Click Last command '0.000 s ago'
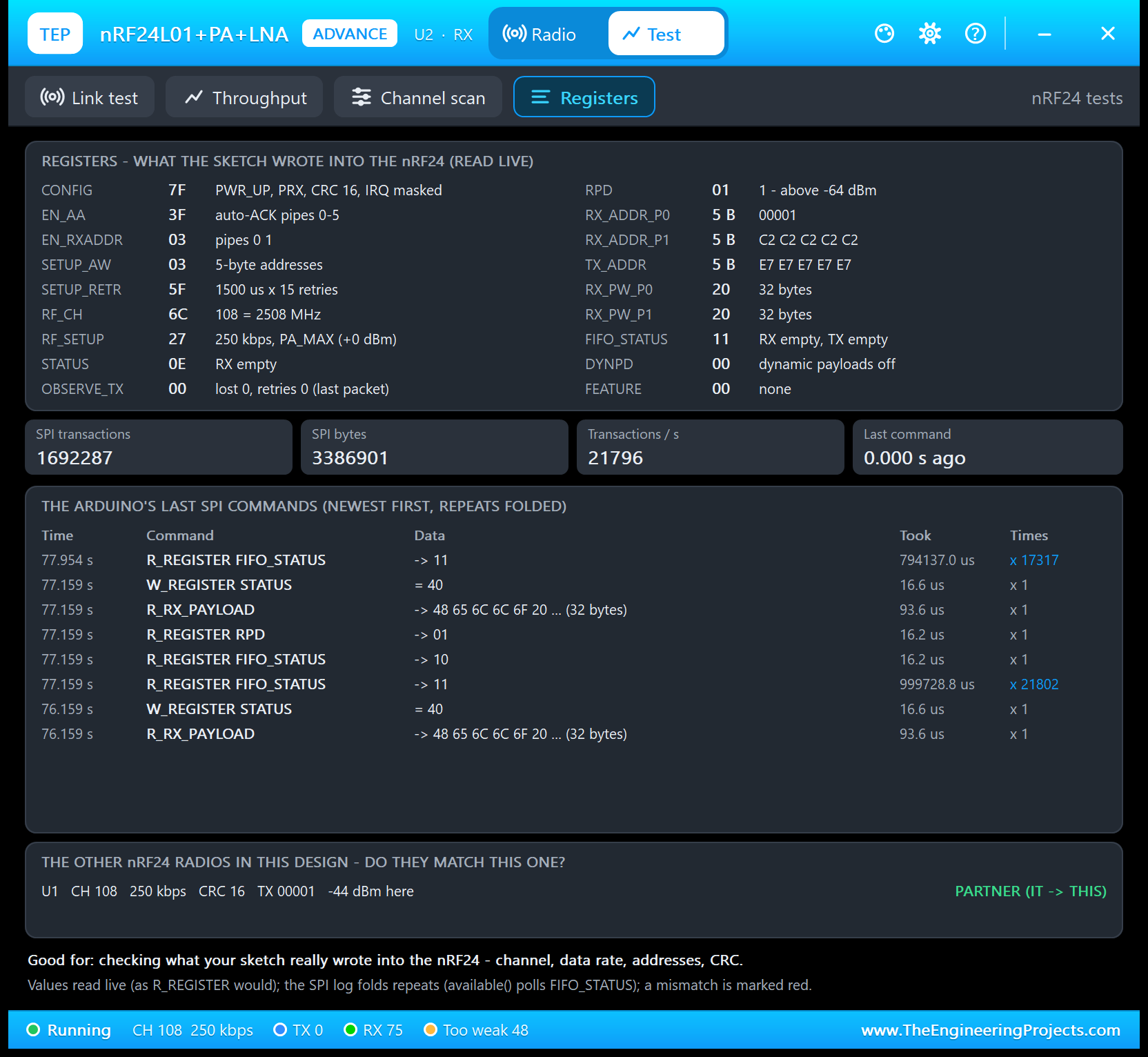 click(915, 458)
